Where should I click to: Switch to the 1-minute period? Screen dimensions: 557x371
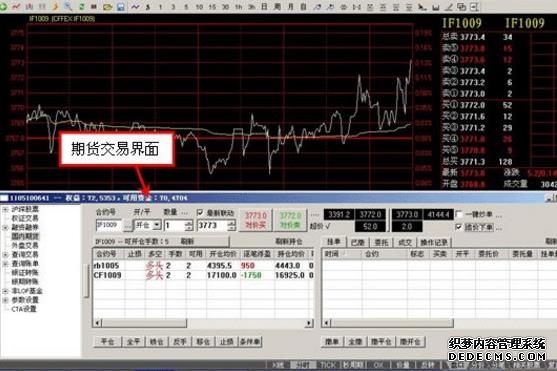tap(161, 6)
